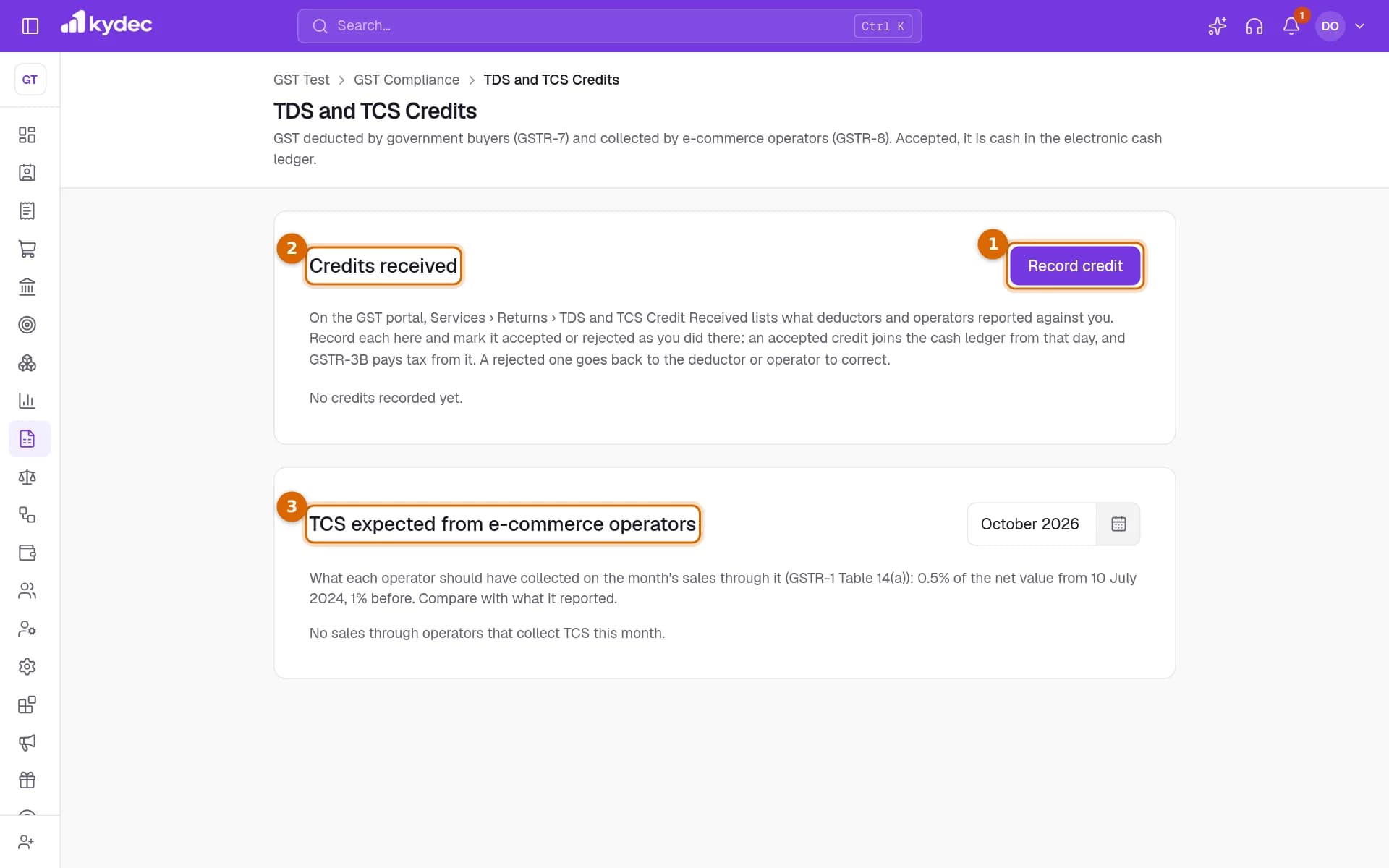Open the shopping cart icon in sidebar
The image size is (1389, 868).
pyautogui.click(x=27, y=249)
